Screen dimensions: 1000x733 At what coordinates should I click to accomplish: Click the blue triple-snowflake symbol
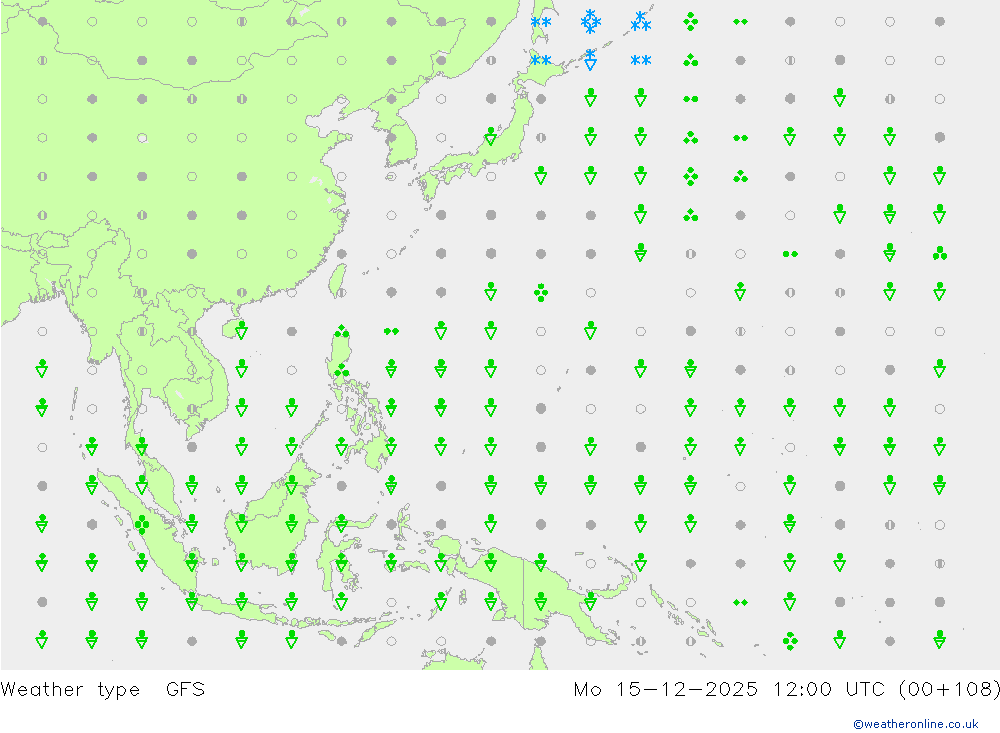(640, 22)
